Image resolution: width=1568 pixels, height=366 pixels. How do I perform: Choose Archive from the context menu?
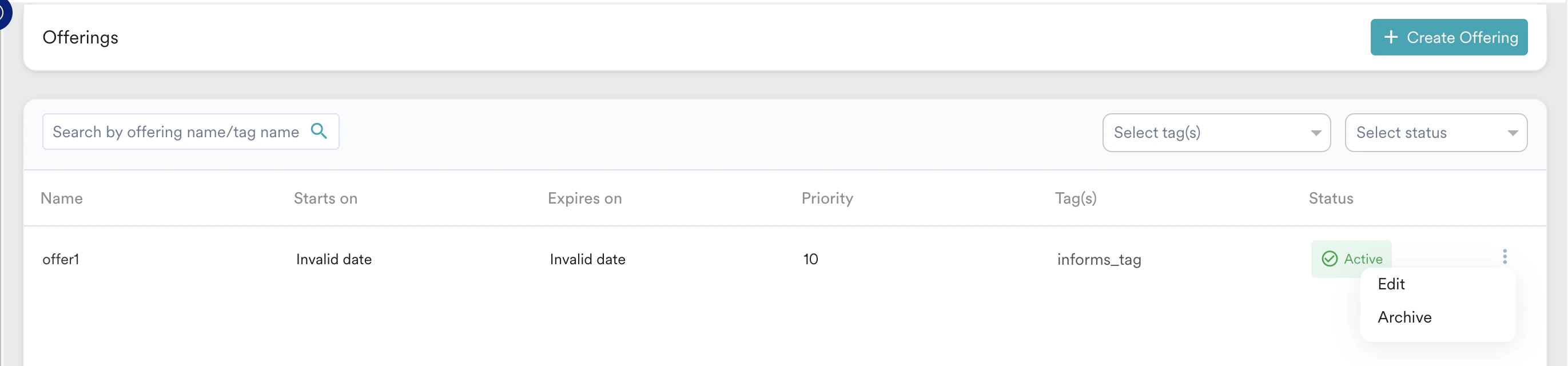[x=1404, y=317]
